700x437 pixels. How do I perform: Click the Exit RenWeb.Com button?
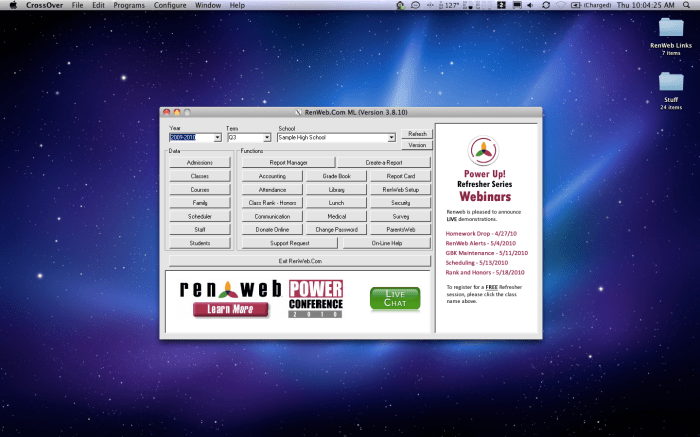tap(300, 261)
